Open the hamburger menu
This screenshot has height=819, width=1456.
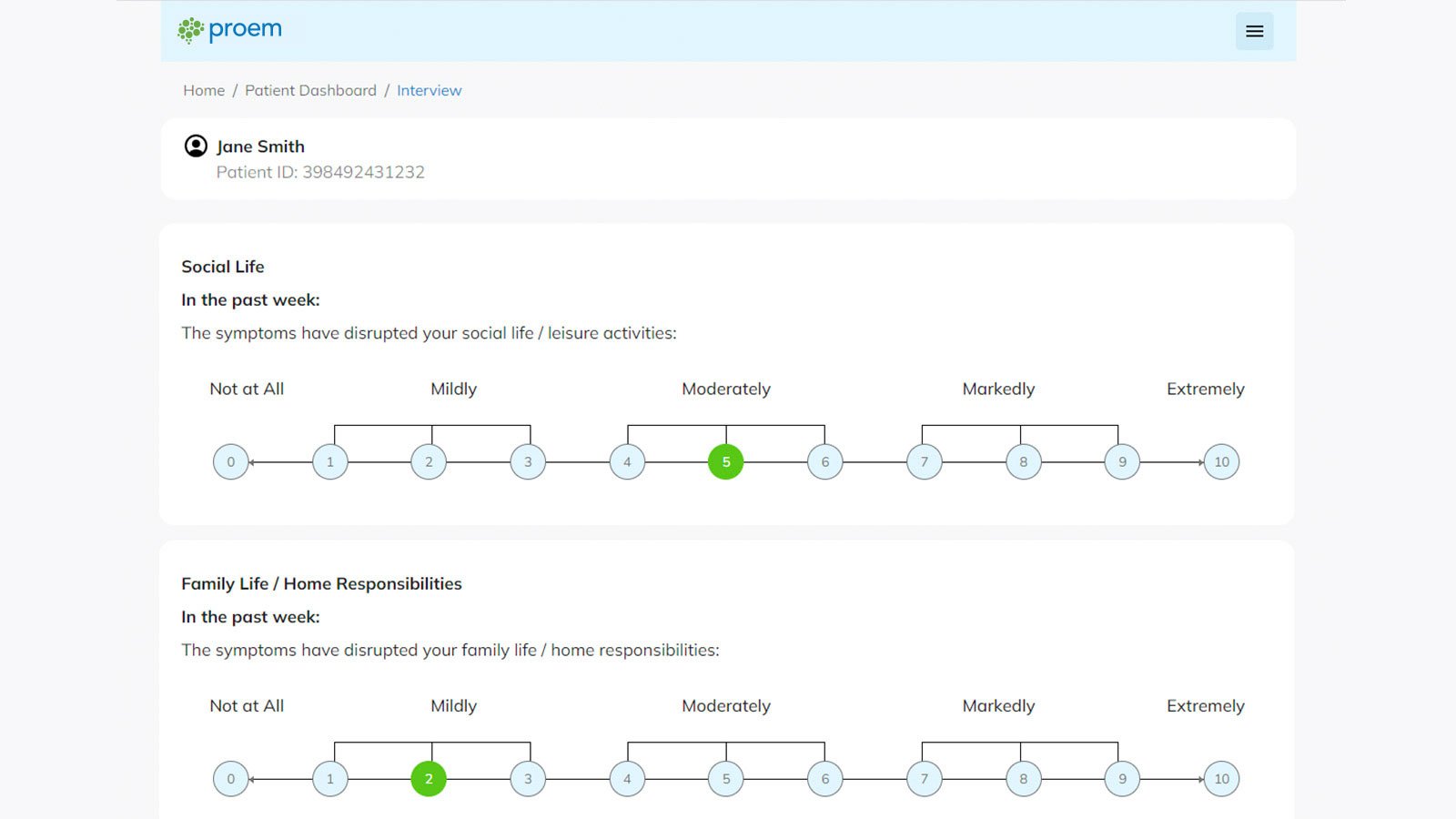coord(1254,31)
